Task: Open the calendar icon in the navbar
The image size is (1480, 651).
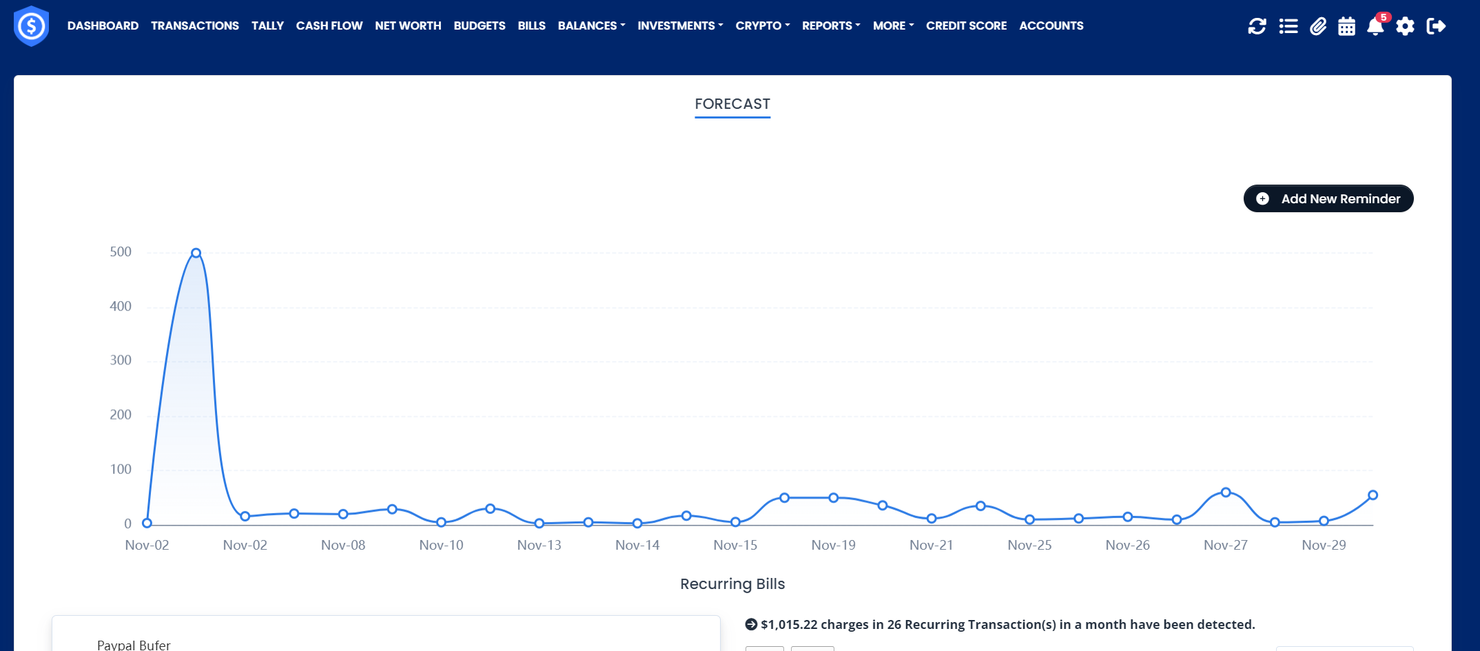Action: [1346, 26]
